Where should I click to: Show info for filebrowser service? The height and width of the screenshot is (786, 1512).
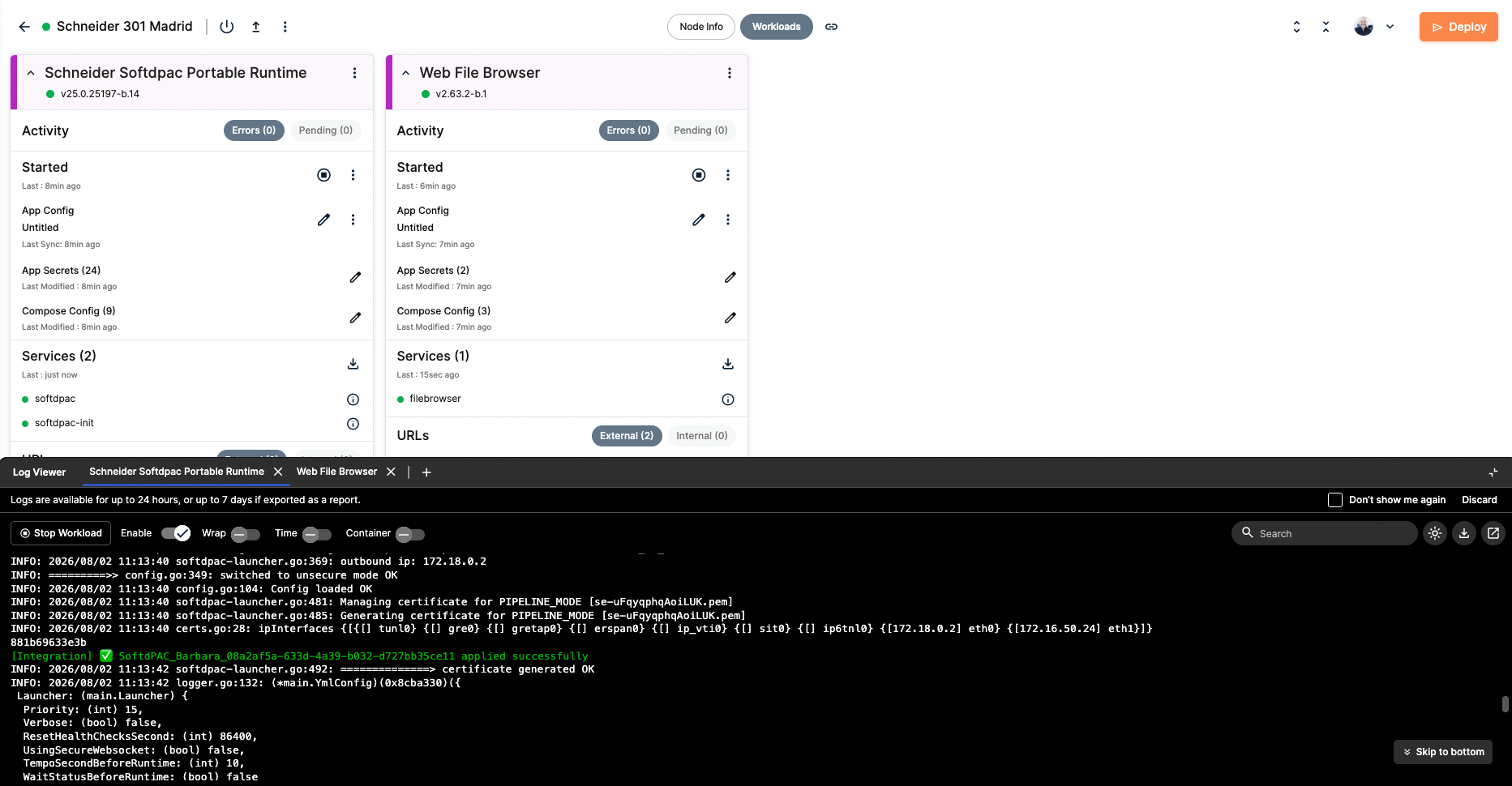coord(728,399)
